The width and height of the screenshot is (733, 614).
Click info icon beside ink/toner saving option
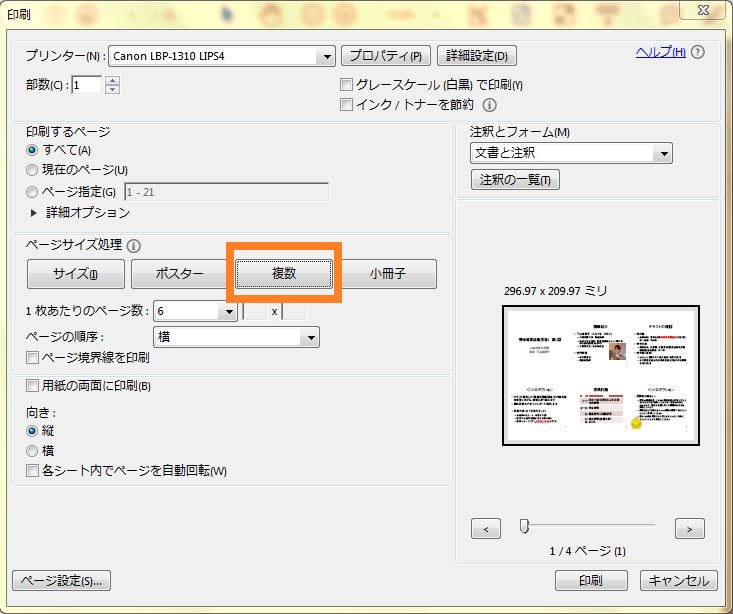click(x=490, y=104)
